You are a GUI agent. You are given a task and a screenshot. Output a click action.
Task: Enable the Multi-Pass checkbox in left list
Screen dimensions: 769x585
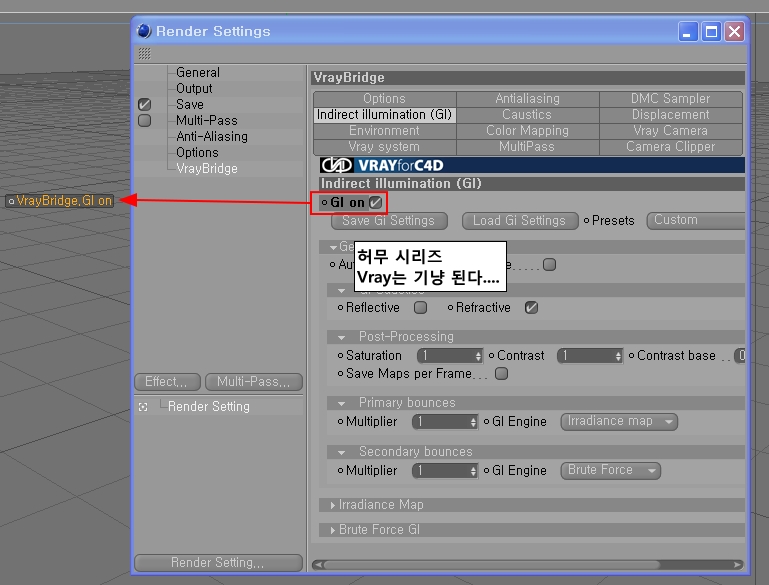[x=144, y=120]
